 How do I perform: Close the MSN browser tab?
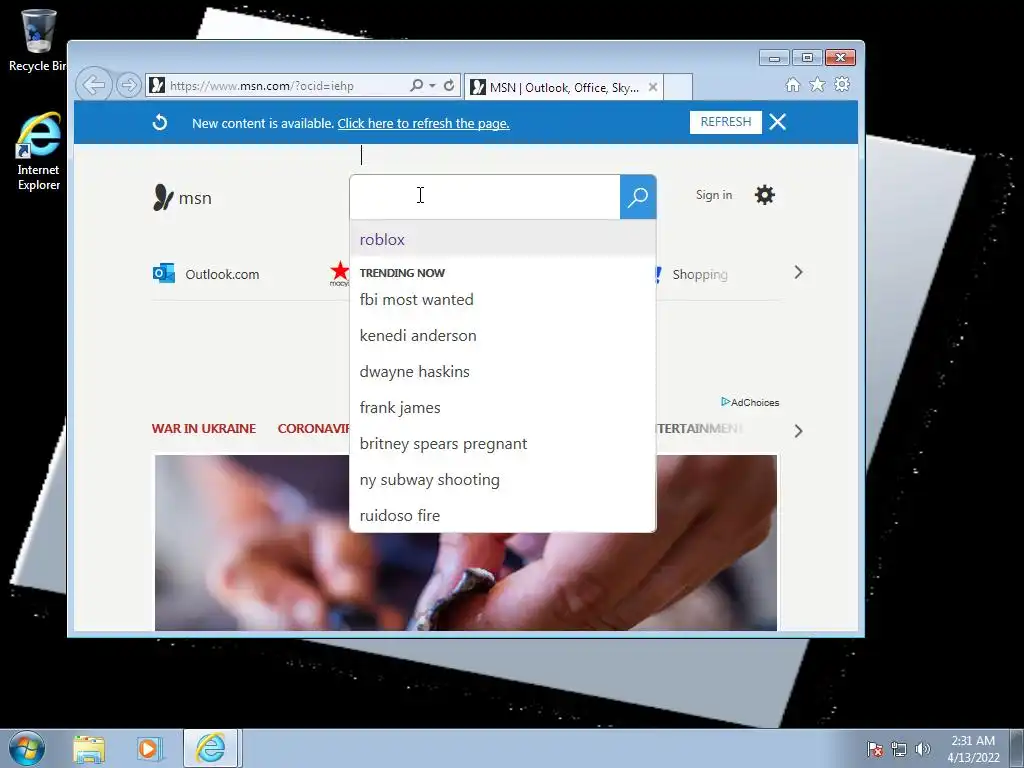(x=652, y=88)
